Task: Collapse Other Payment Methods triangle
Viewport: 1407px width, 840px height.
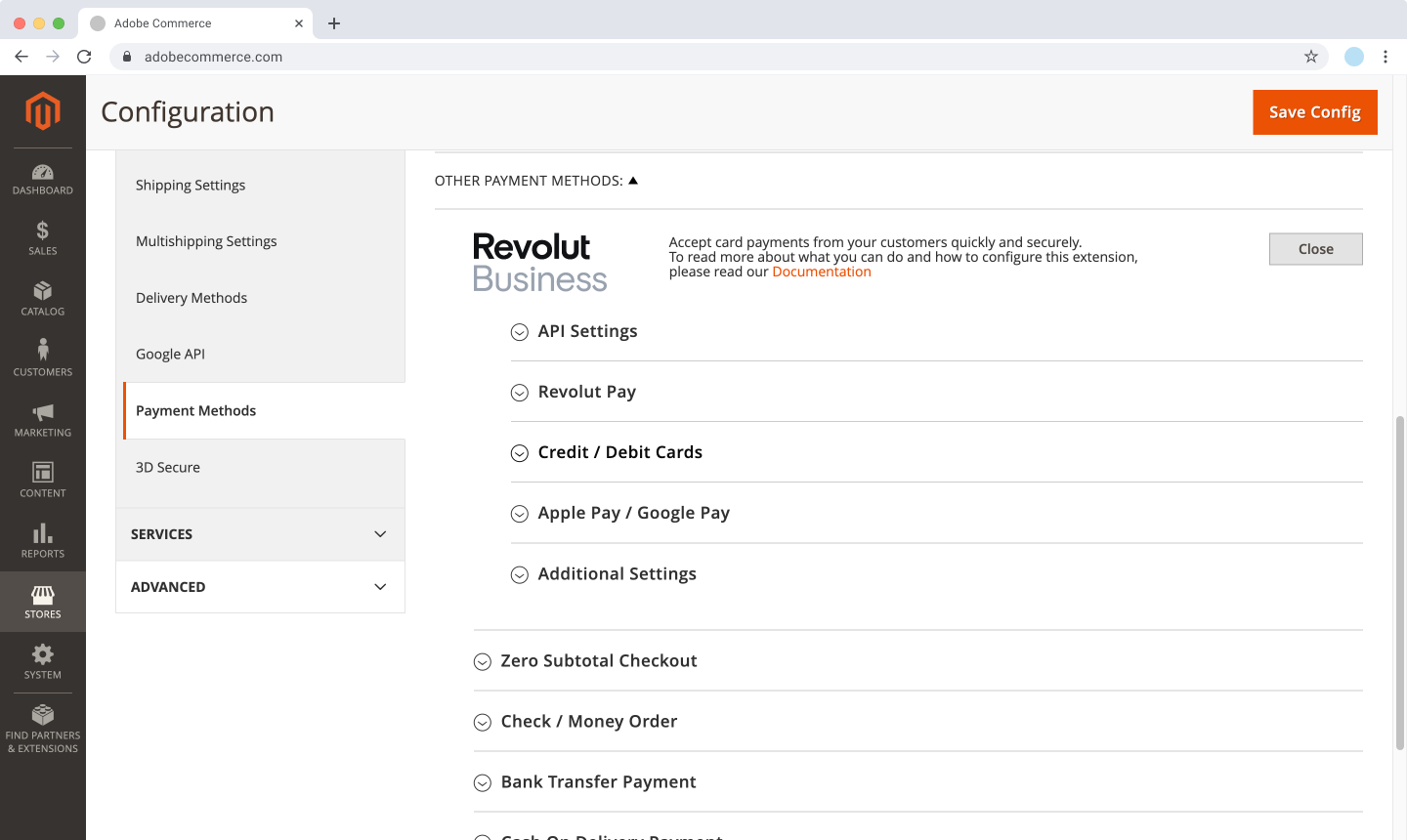Action: 633,181
